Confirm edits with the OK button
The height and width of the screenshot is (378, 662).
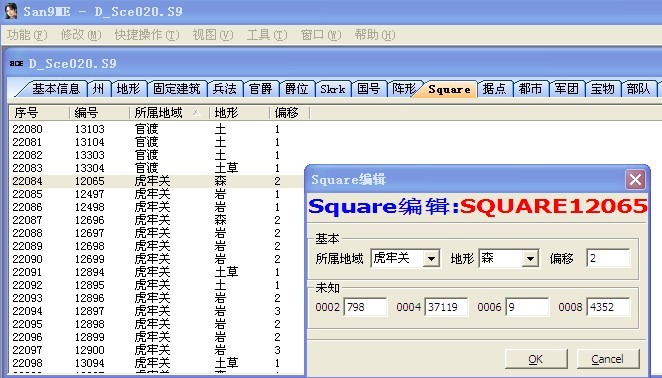536,359
